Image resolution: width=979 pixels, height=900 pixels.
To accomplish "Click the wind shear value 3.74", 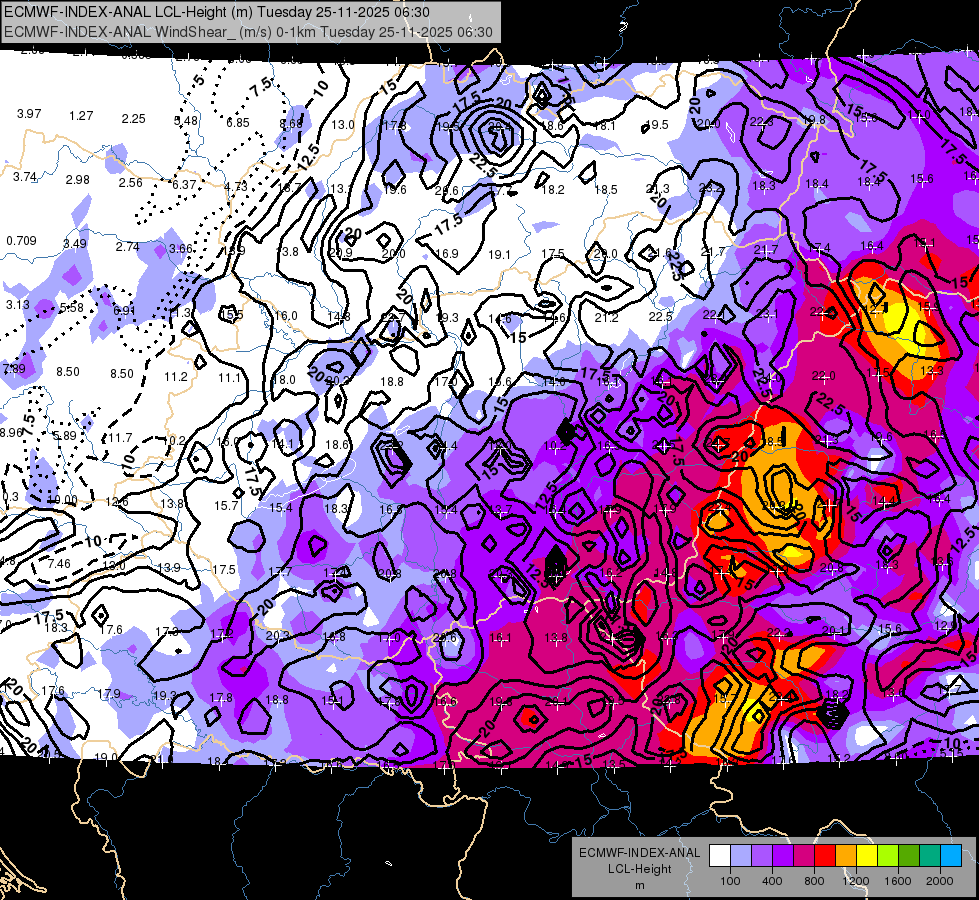I will click(x=25, y=177).
